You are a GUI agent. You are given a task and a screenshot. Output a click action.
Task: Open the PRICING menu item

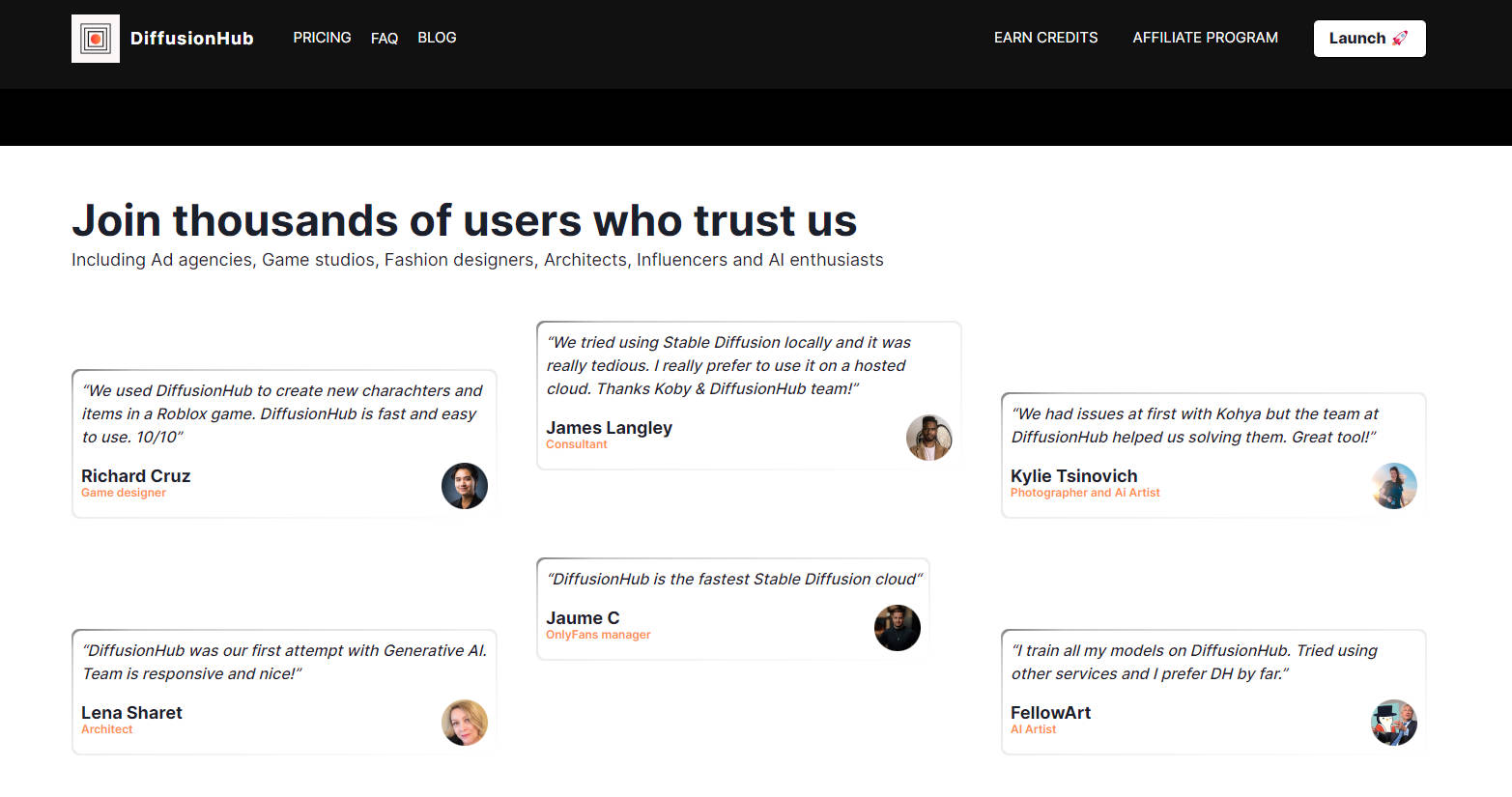(x=322, y=38)
